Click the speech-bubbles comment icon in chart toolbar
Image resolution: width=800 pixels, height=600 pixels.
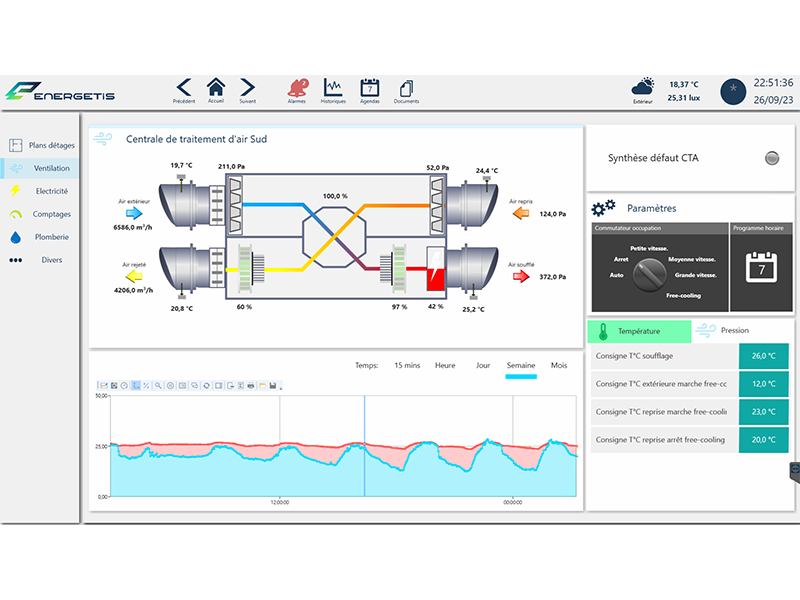(x=194, y=386)
